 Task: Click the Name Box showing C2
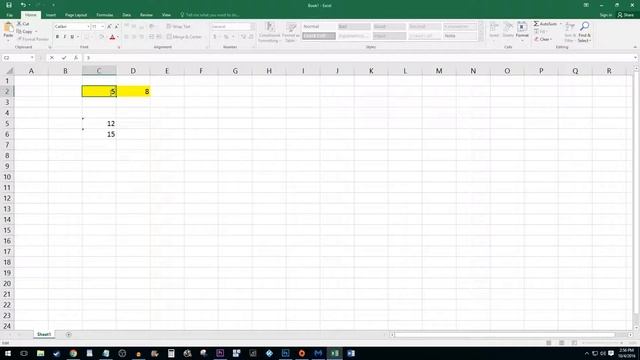click(18, 58)
